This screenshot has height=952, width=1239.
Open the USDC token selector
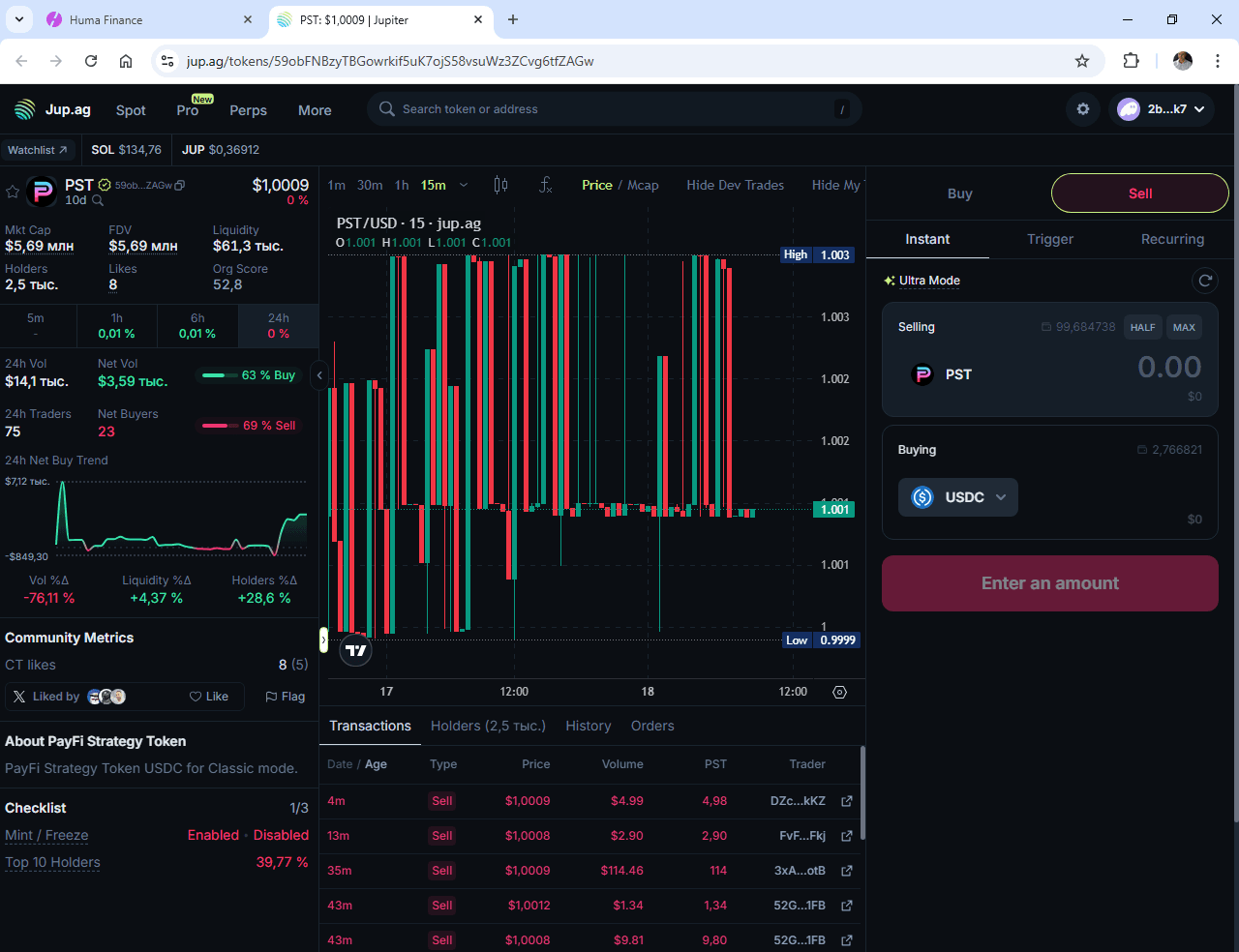[958, 497]
